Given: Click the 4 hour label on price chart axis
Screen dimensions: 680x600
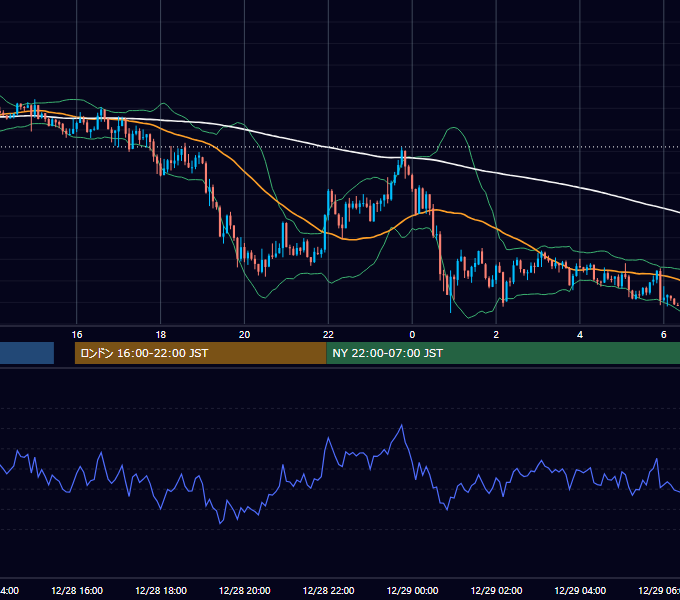Looking at the screenshot, I should 580,335.
